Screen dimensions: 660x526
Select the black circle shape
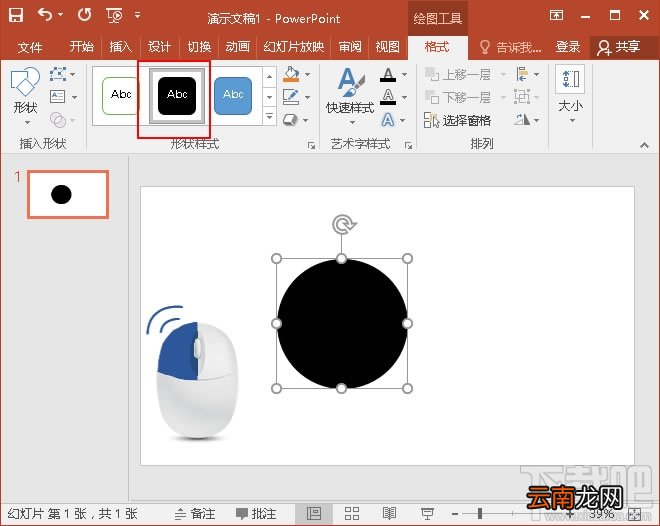click(342, 324)
